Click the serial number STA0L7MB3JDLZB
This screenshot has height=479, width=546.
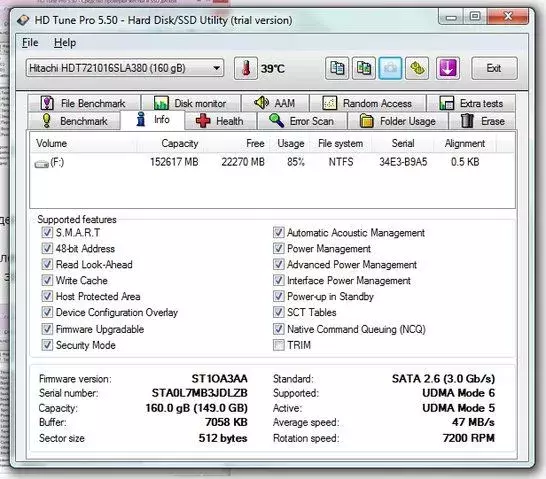(200, 393)
